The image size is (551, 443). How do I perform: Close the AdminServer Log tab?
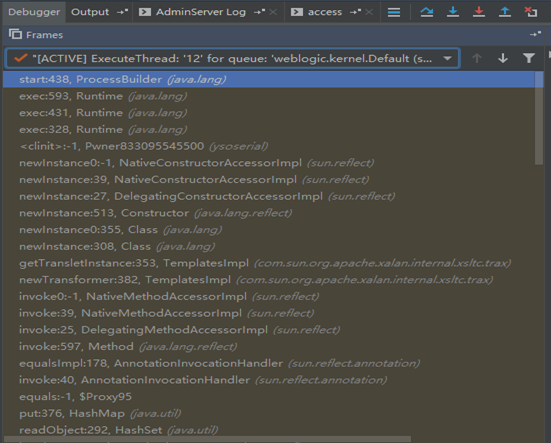click(x=273, y=12)
